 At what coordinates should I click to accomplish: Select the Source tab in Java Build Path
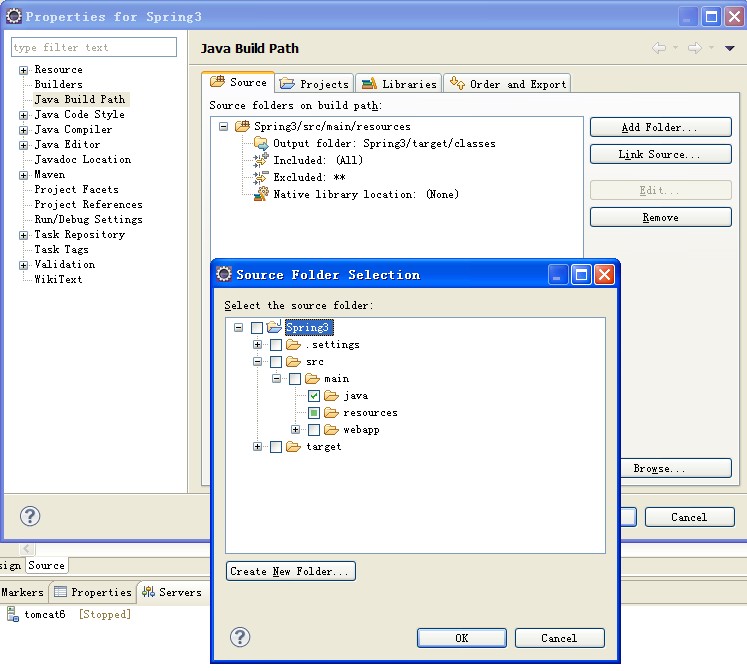coord(238,82)
